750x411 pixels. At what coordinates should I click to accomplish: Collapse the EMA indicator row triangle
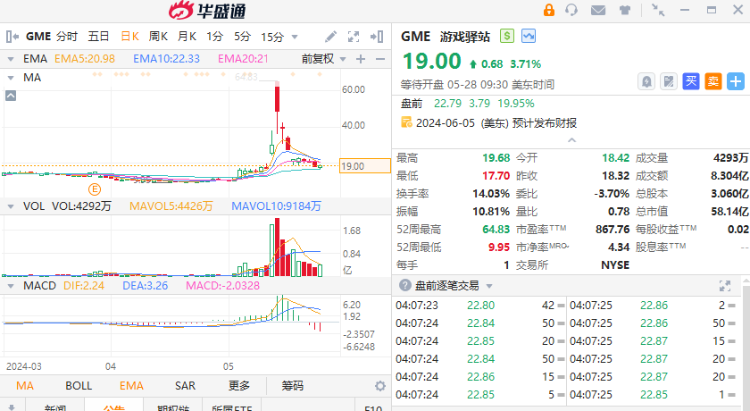click(11, 59)
